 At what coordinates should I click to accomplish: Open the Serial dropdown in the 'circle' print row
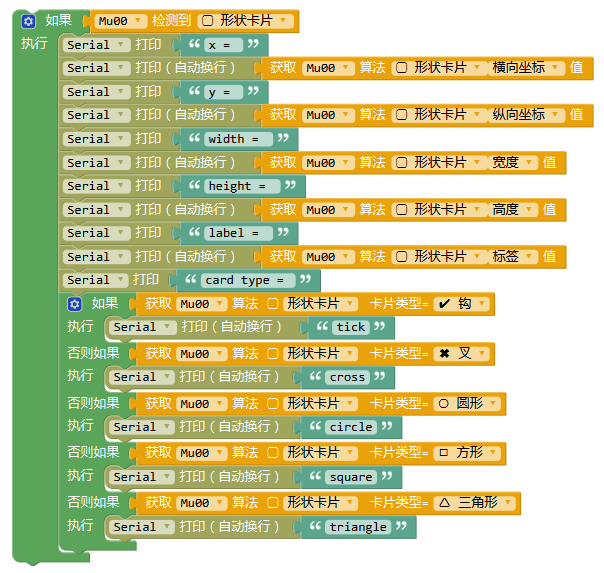[141, 427]
